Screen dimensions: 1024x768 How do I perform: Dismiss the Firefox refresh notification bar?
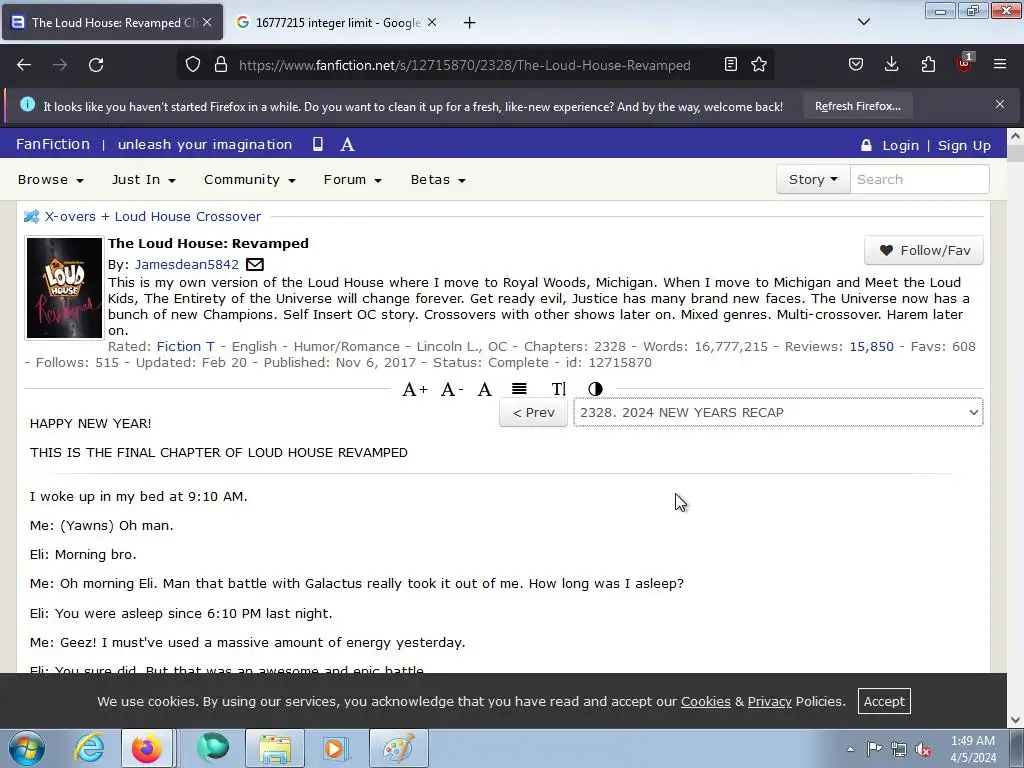pos(1000,104)
